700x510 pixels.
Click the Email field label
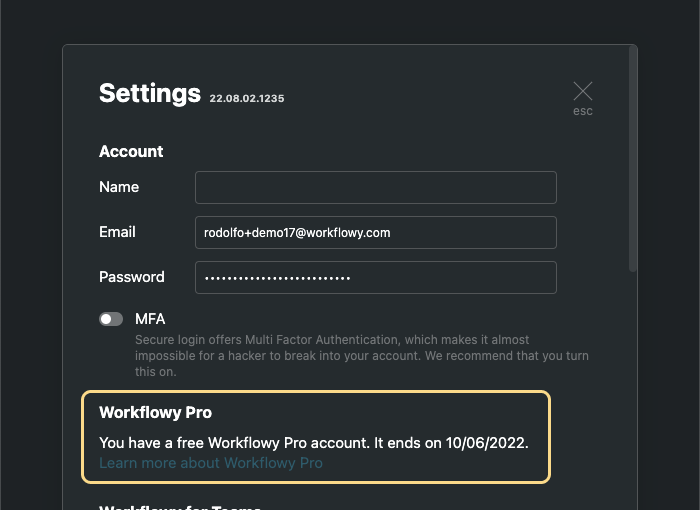click(x=117, y=232)
